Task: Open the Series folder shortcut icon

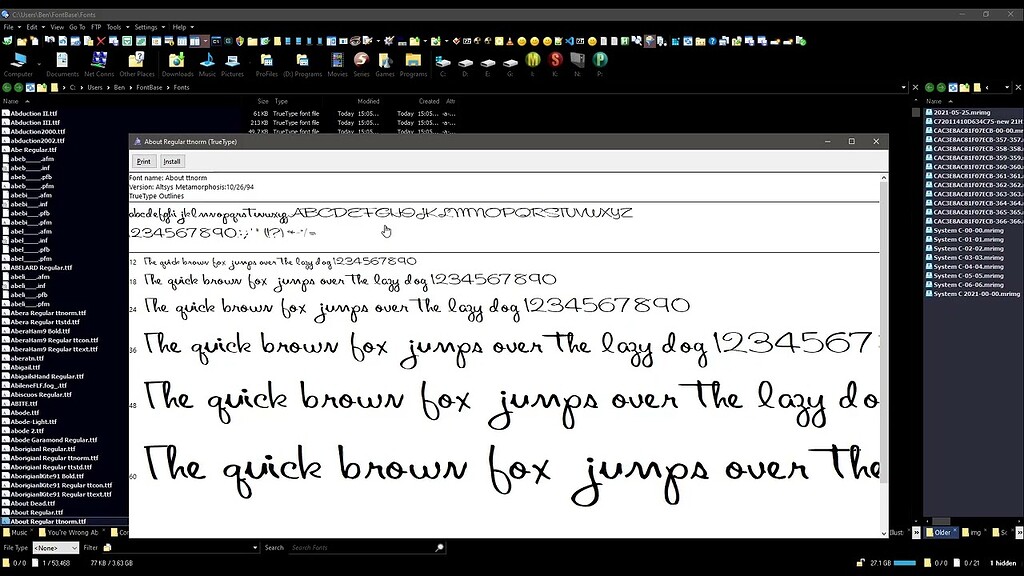Action: pos(362,60)
